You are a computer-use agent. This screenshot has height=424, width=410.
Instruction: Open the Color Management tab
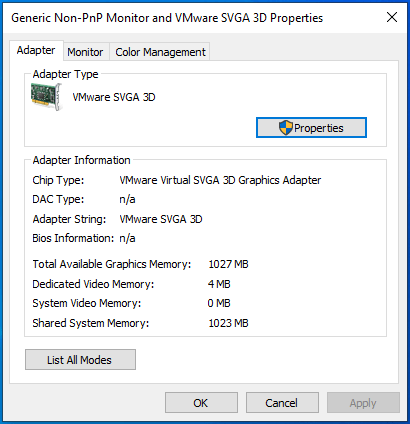click(160, 52)
